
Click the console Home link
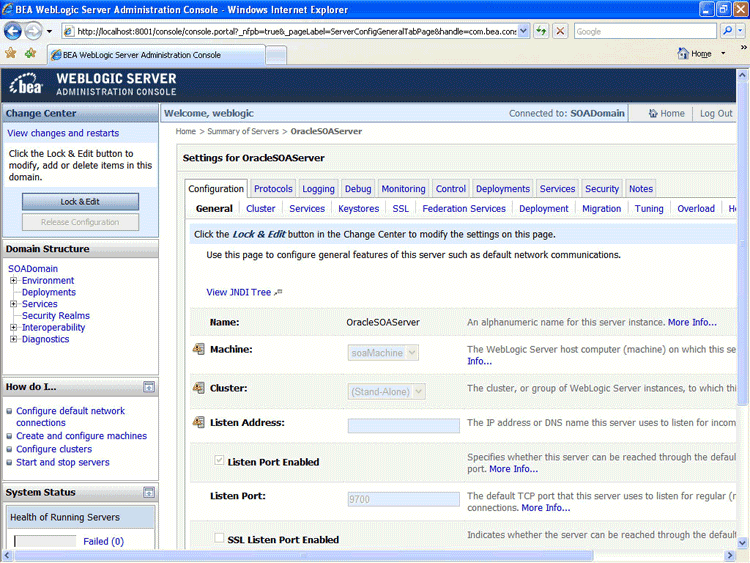(667, 113)
